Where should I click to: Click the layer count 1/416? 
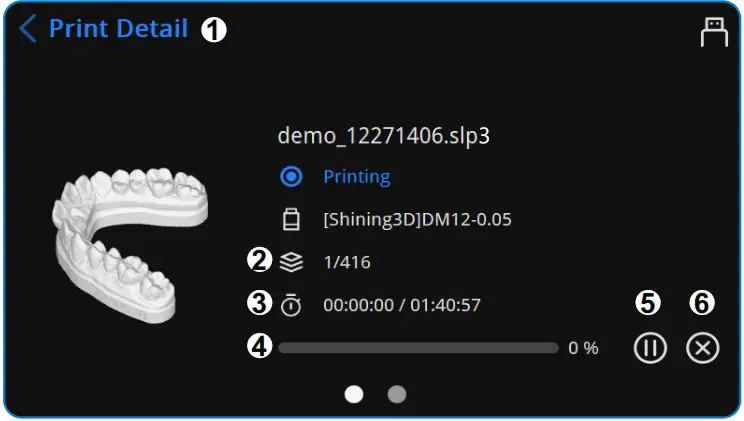pos(347,262)
